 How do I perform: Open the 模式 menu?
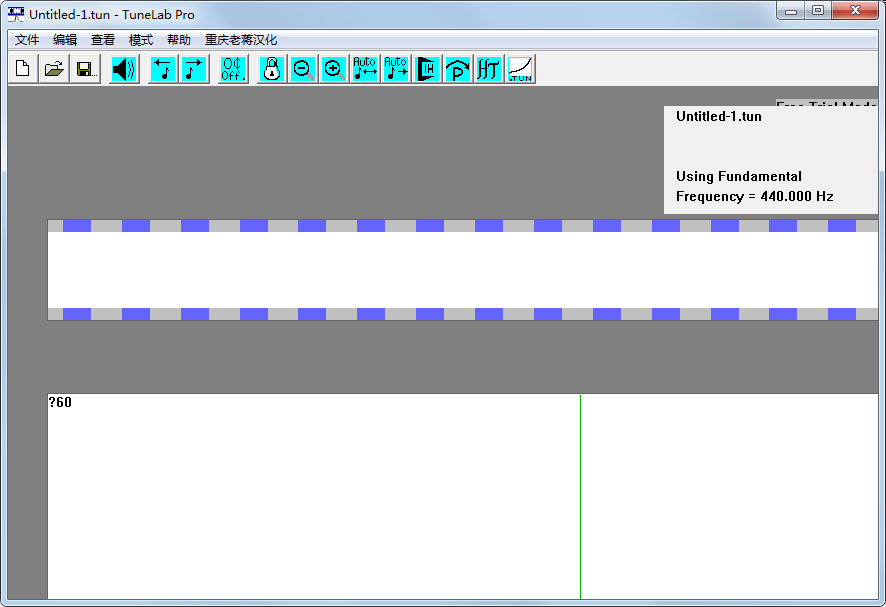141,40
